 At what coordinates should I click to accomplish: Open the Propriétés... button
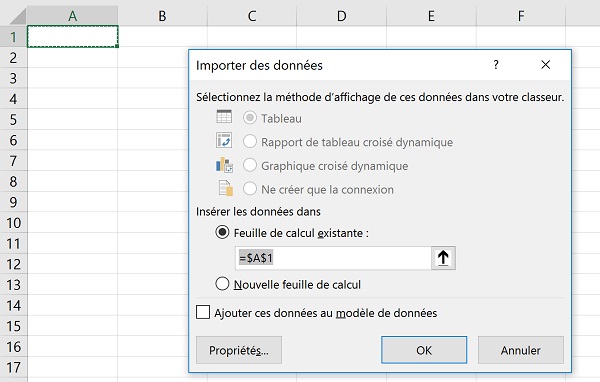(239, 350)
